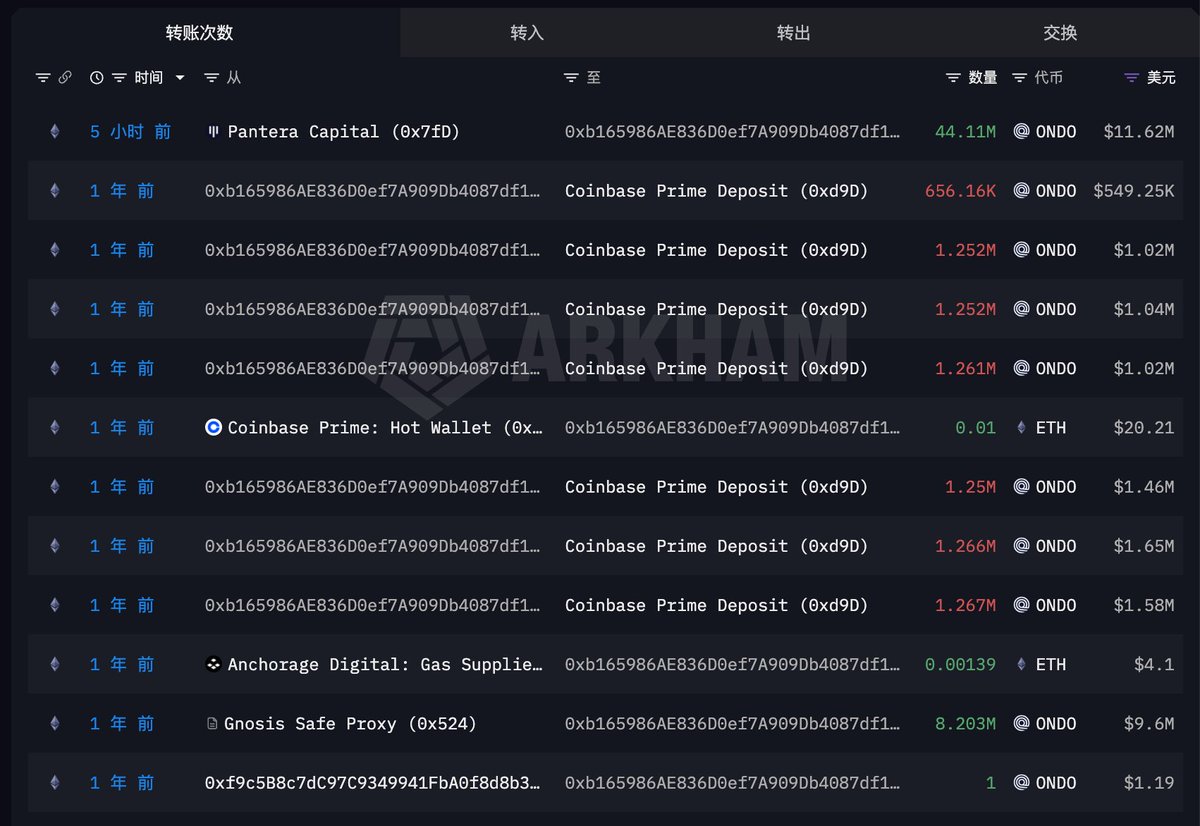Open the 美元 column filter
This screenshot has width=1200, height=826.
[1131, 77]
